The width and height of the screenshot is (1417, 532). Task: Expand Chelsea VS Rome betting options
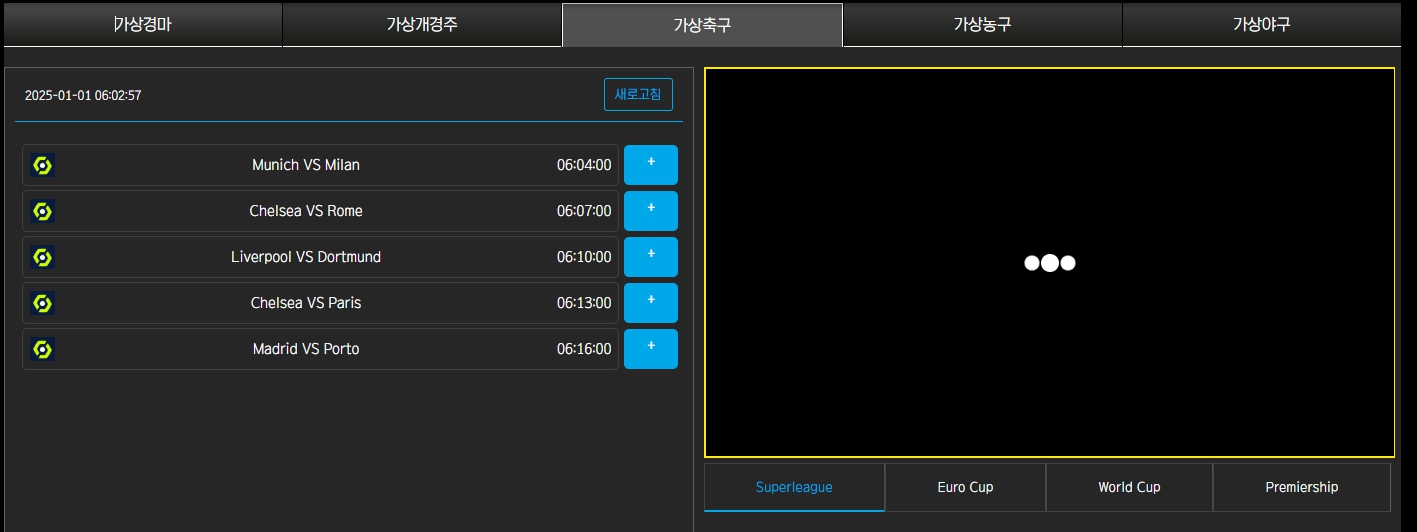(x=650, y=211)
